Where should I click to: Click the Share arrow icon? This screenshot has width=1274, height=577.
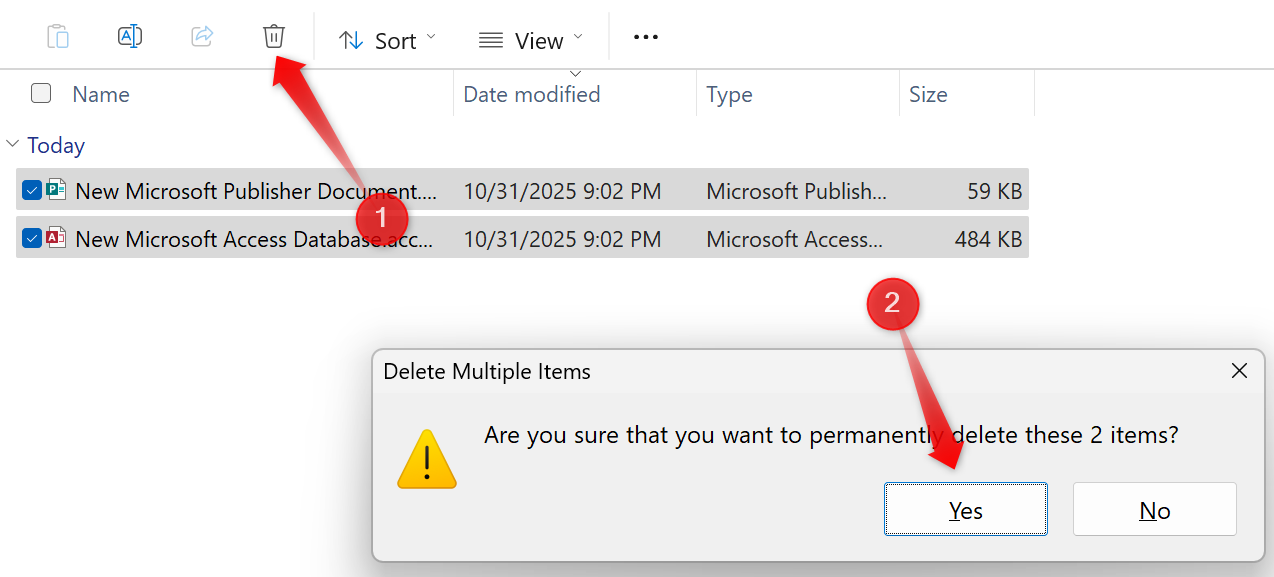click(202, 37)
